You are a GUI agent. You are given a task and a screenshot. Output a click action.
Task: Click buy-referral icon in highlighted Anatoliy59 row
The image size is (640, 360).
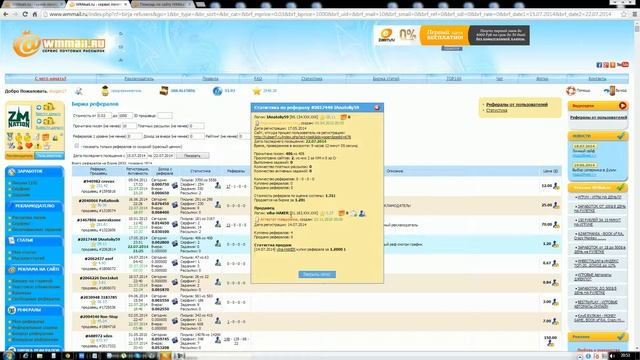pos(556,244)
